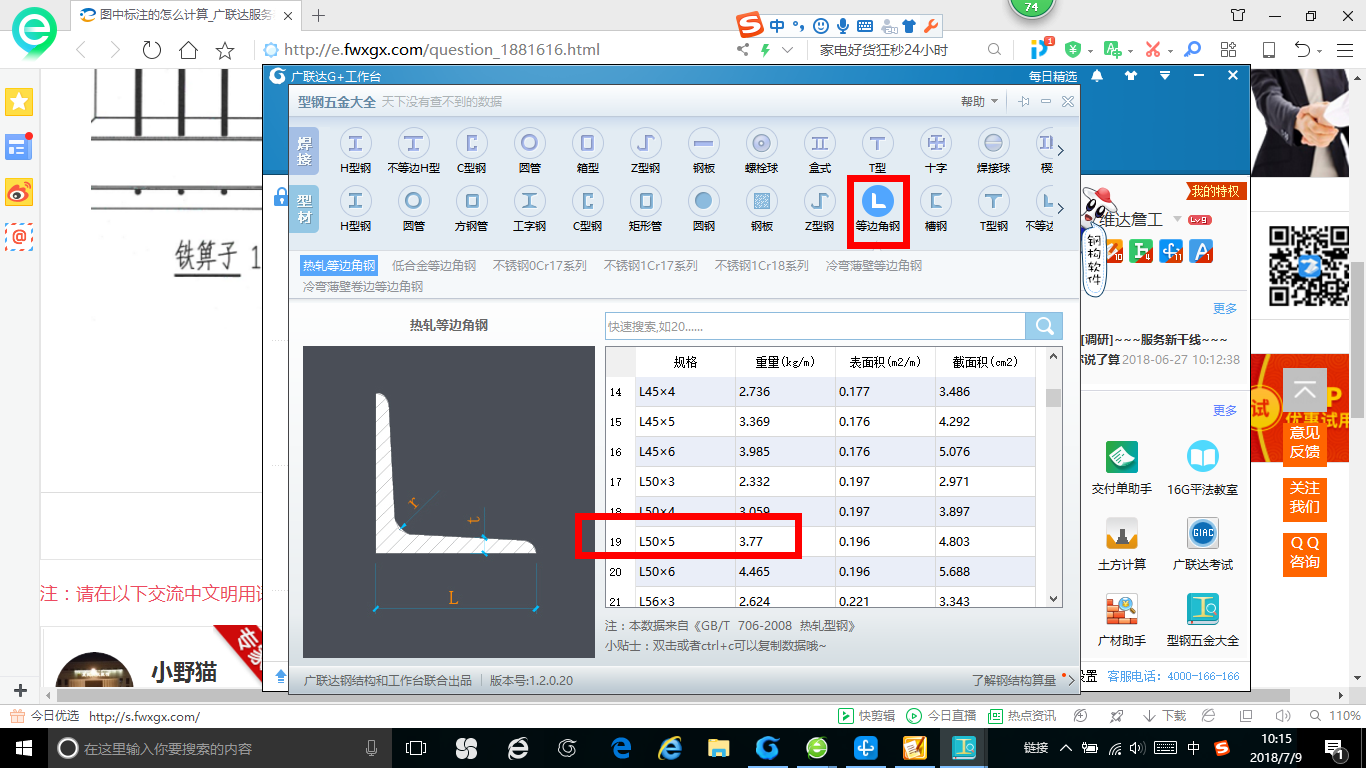
Task: Toggle Sogou IME voice input microphone
Action: pos(843,26)
